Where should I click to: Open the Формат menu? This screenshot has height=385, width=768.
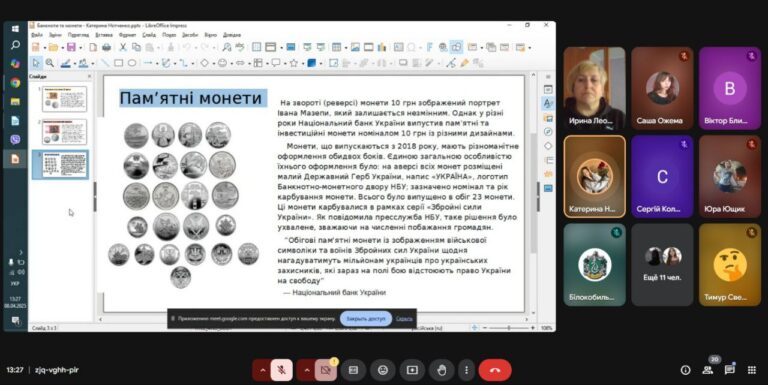[127, 35]
